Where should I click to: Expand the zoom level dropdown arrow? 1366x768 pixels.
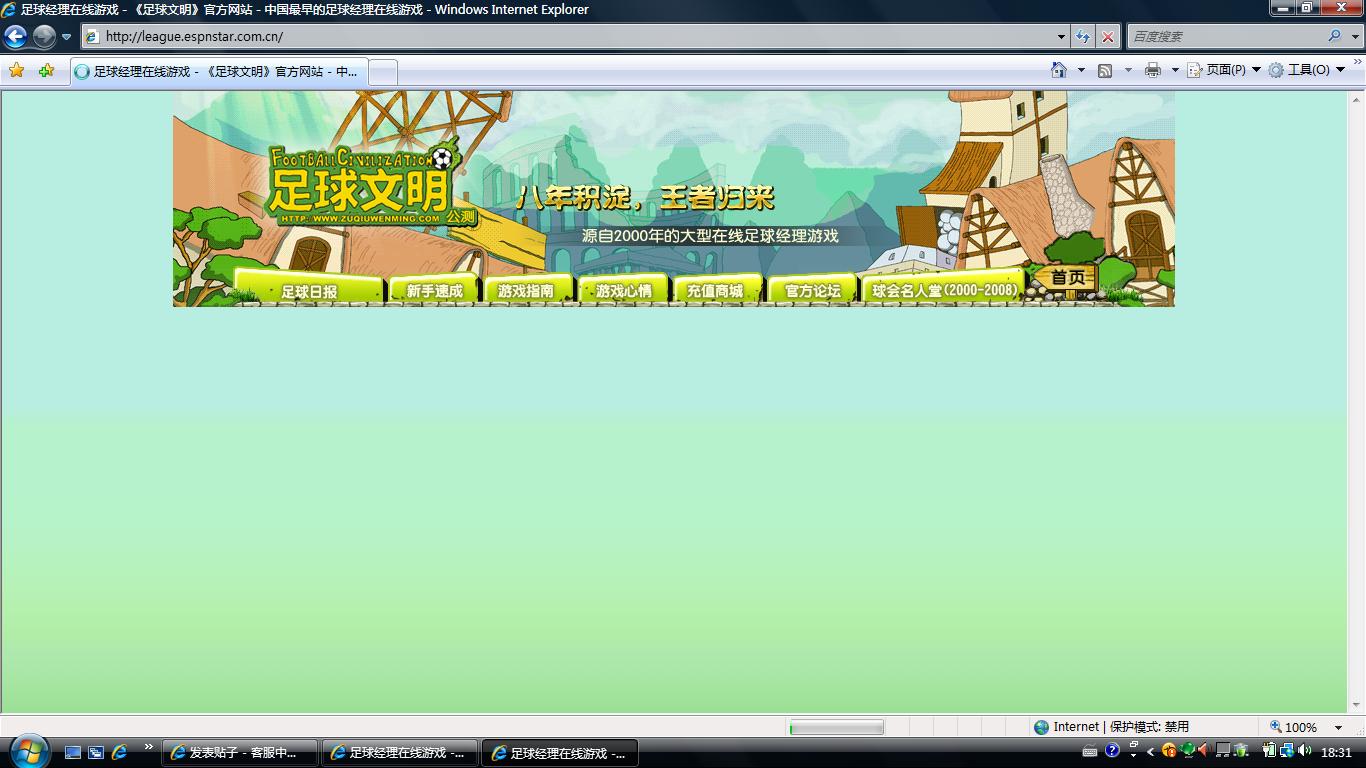coord(1339,727)
